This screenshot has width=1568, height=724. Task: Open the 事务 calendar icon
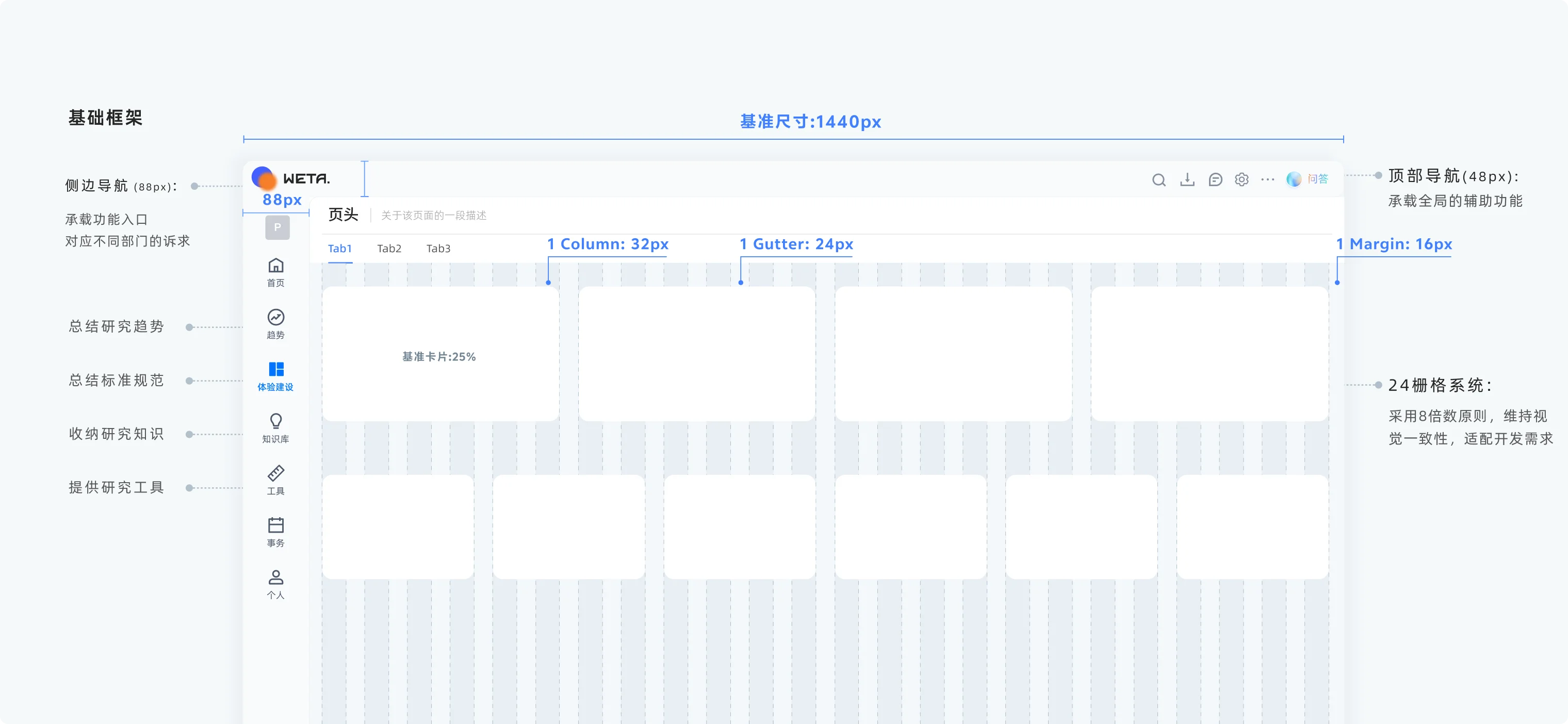pyautogui.click(x=276, y=525)
